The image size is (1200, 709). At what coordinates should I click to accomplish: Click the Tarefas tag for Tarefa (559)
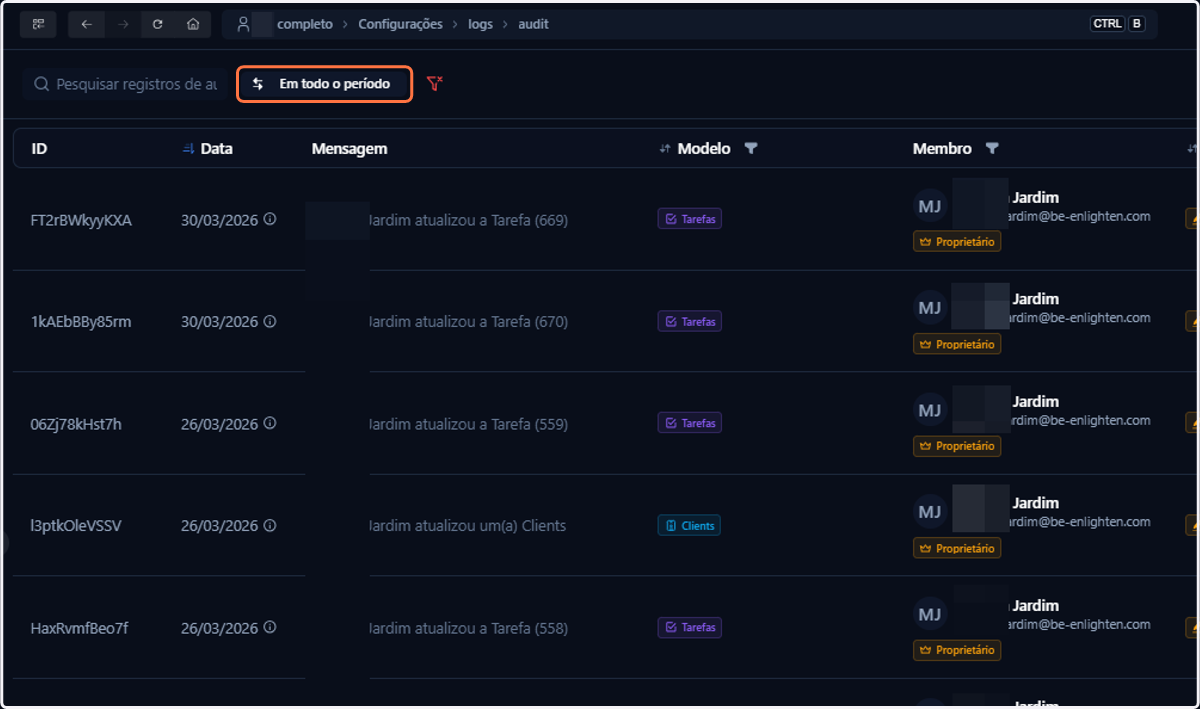coord(689,423)
